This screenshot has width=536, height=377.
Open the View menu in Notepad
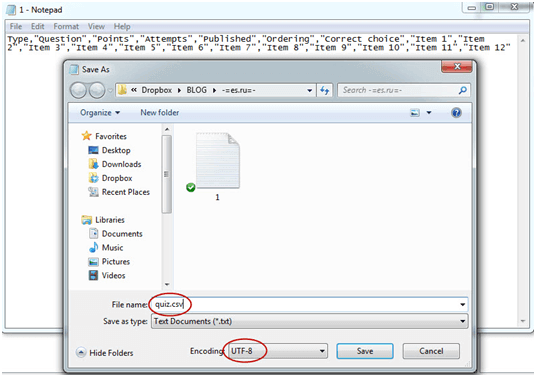[96, 26]
